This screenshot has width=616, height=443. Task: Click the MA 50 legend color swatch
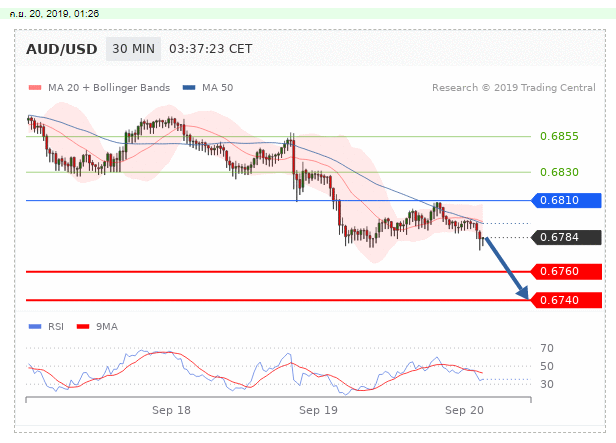(189, 88)
